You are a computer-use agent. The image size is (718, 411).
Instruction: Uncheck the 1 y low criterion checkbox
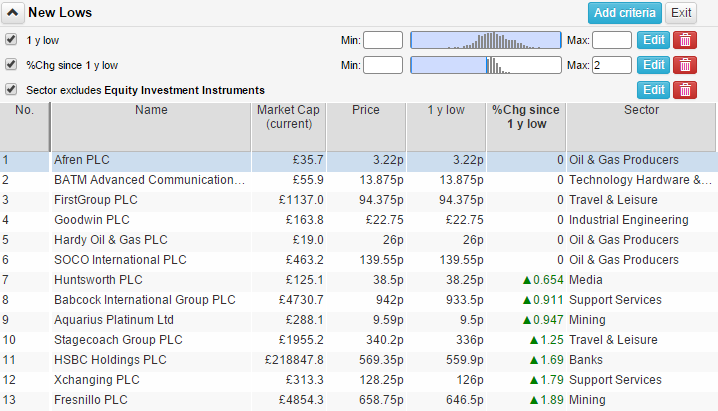[x=11, y=39]
